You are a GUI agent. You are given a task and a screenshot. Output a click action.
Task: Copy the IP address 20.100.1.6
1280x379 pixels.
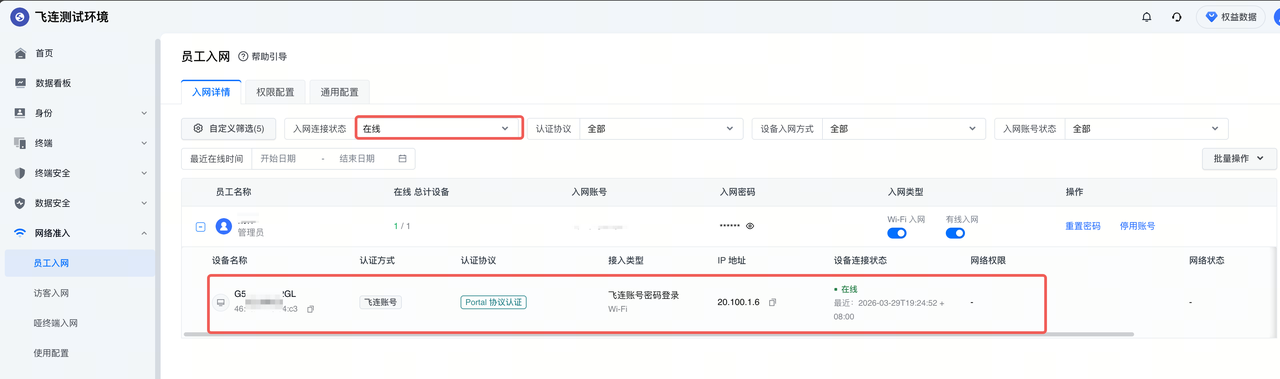pos(772,302)
